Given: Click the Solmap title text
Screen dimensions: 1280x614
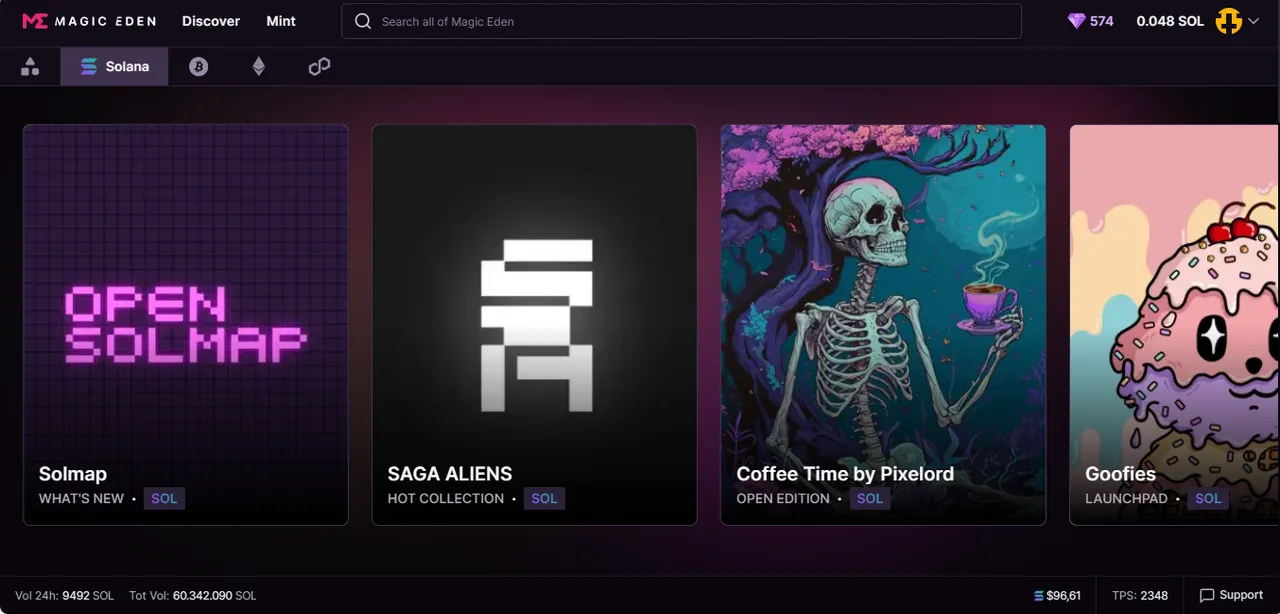Looking at the screenshot, I should pyautogui.click(x=73, y=474).
